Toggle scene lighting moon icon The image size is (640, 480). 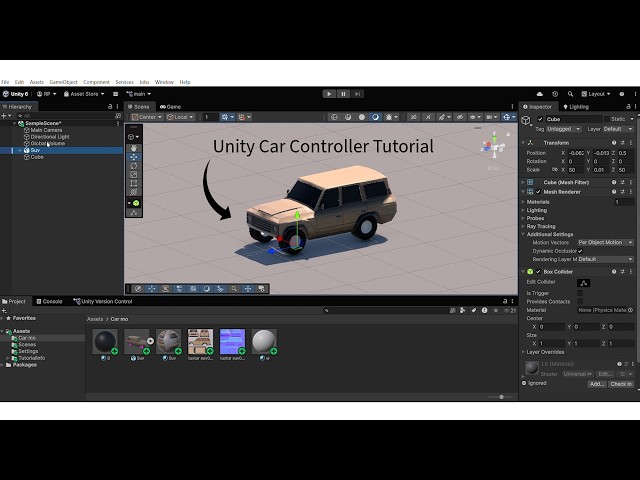click(x=375, y=117)
